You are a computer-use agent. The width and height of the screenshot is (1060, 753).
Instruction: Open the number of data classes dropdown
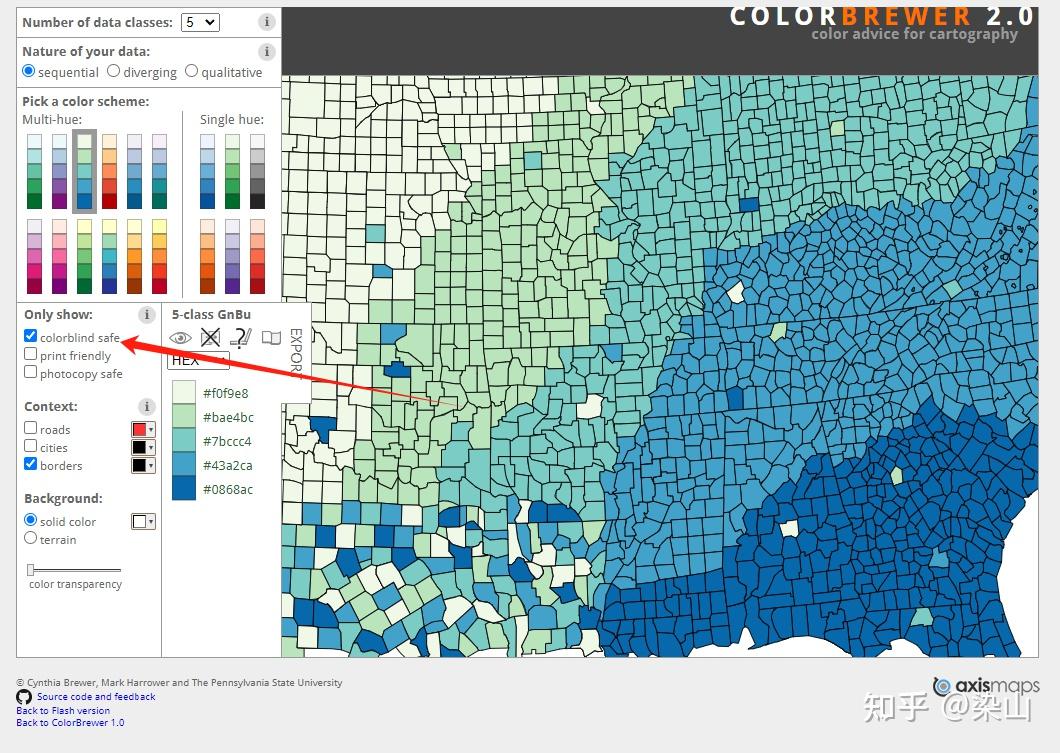click(200, 22)
